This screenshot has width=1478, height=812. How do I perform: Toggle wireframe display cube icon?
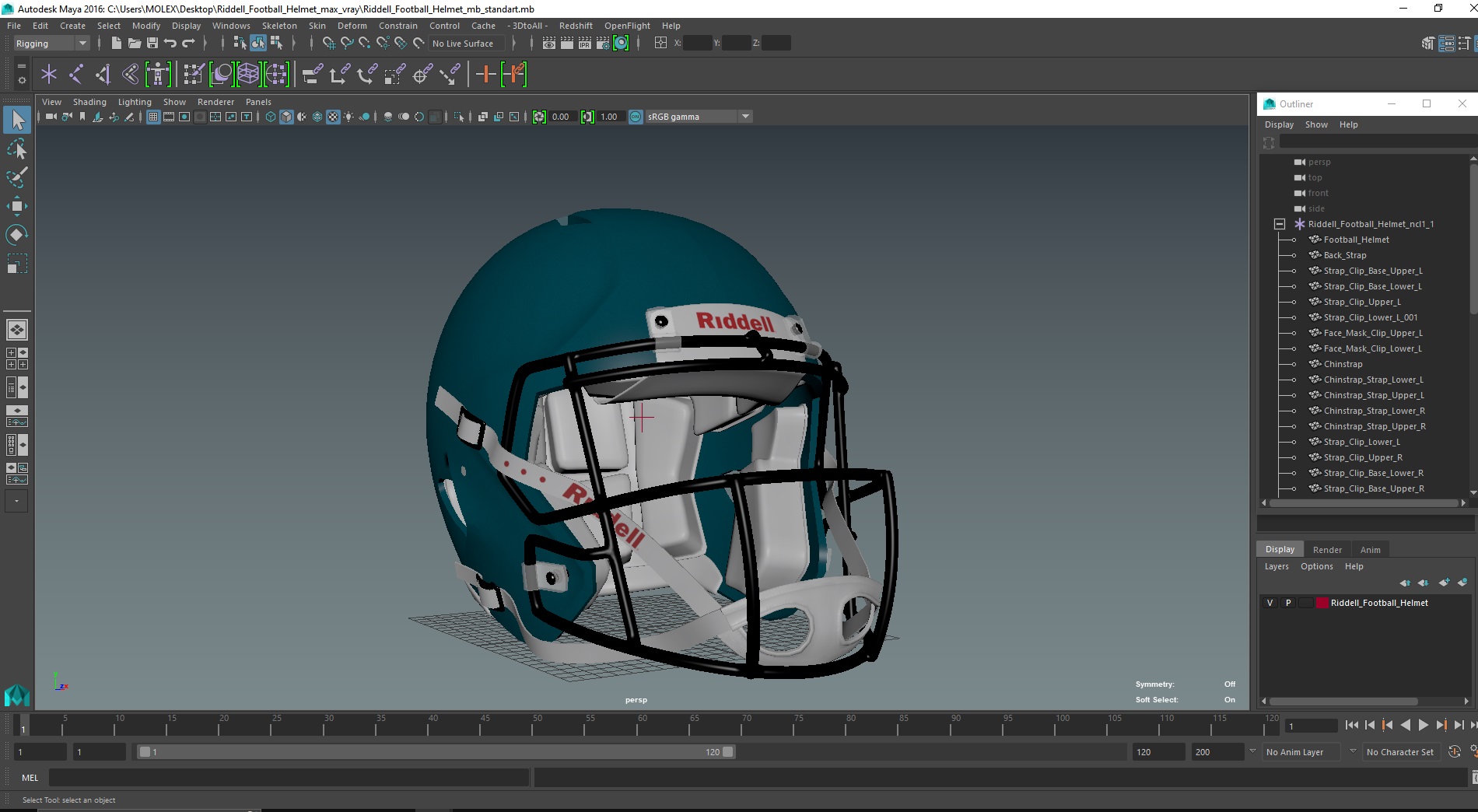coord(271,117)
